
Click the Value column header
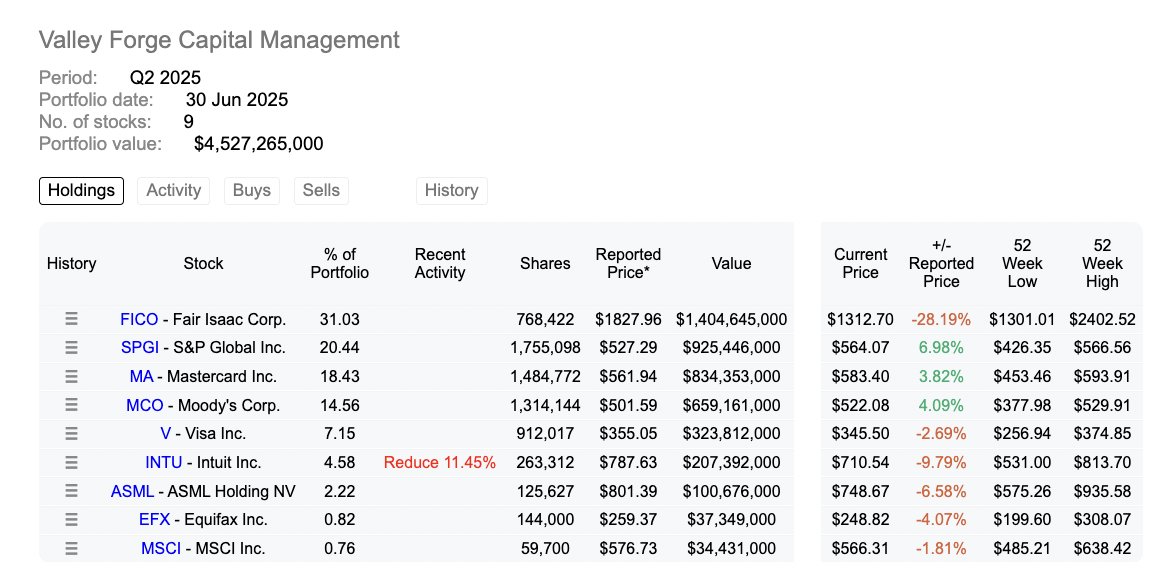731,263
